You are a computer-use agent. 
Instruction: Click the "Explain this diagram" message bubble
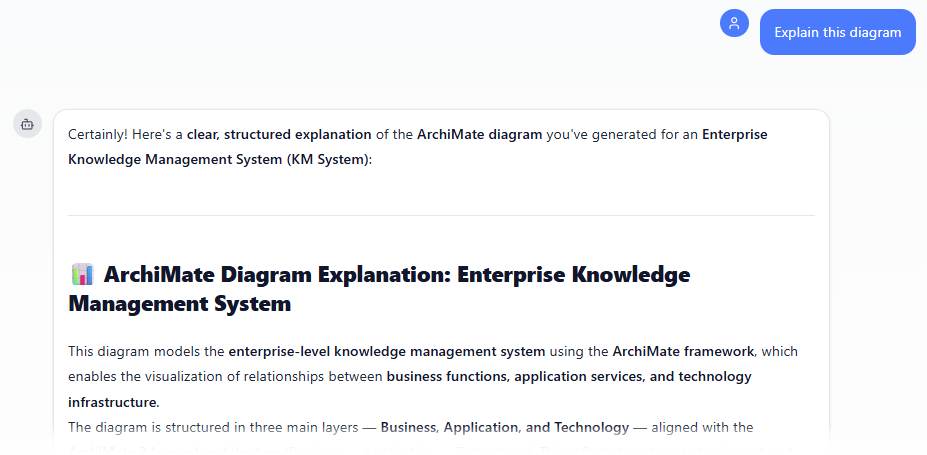[837, 32]
